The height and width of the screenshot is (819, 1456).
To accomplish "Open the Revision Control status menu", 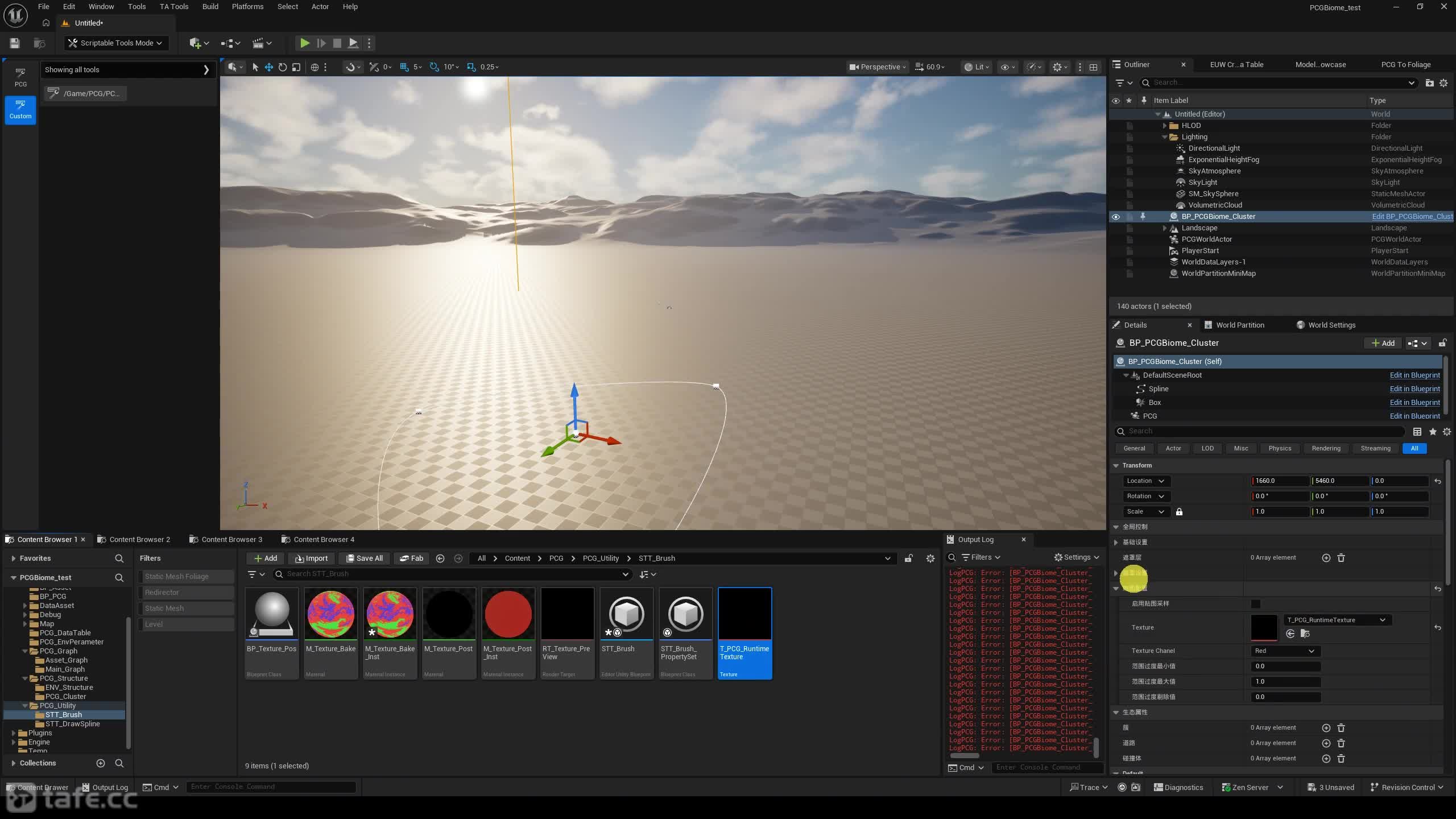I will pos(1407,788).
